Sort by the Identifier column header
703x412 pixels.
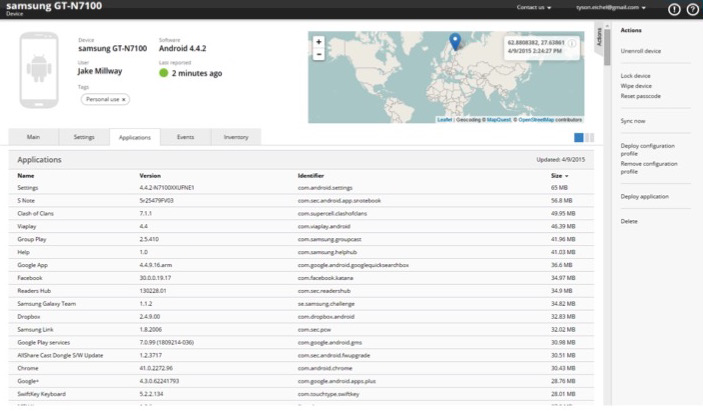[310, 176]
